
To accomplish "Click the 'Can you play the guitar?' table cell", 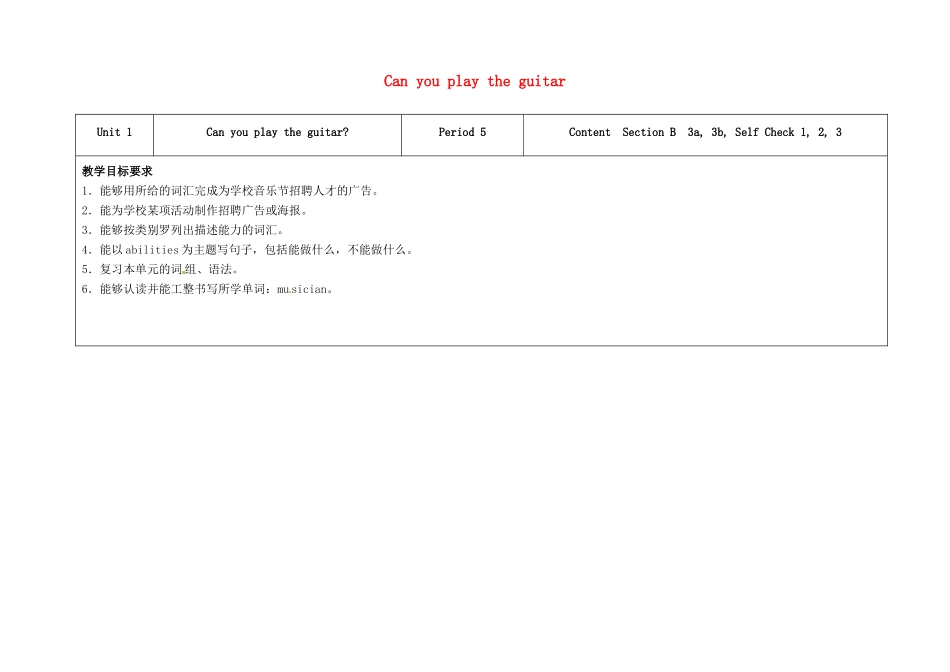I will pyautogui.click(x=277, y=135).
